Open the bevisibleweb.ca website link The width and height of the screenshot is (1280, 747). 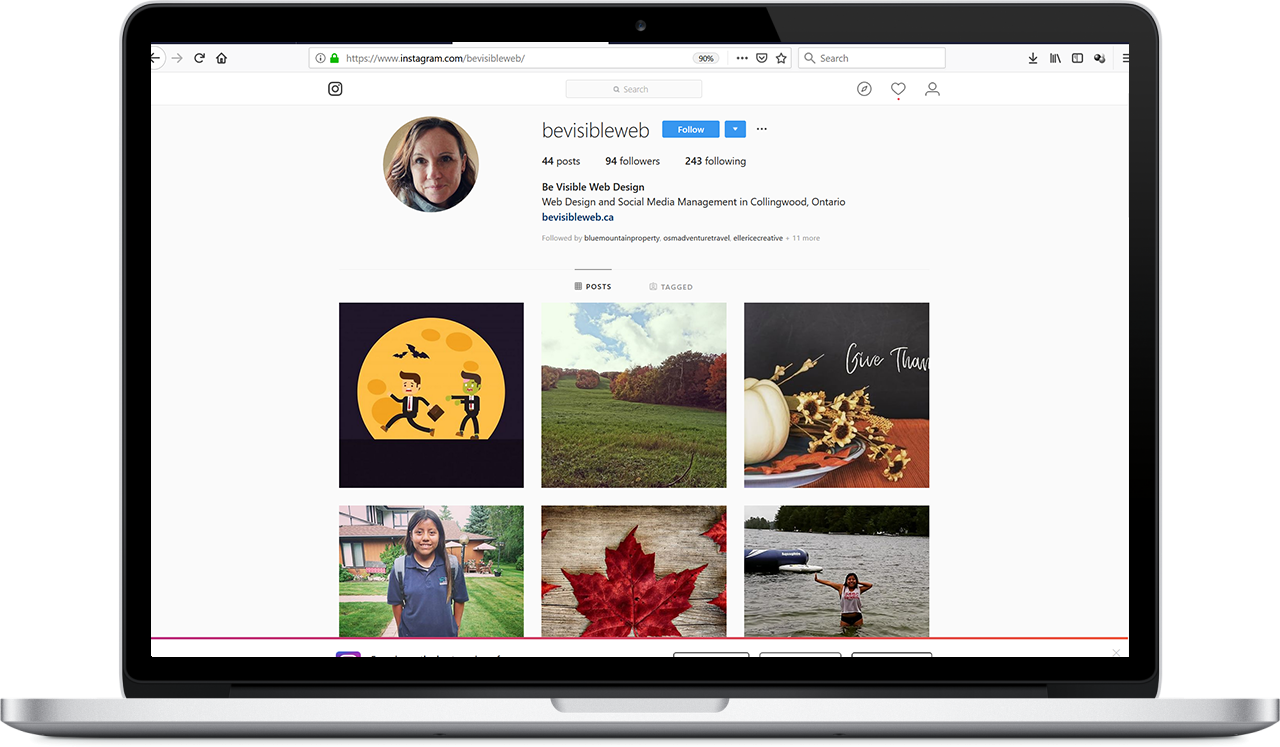578,216
